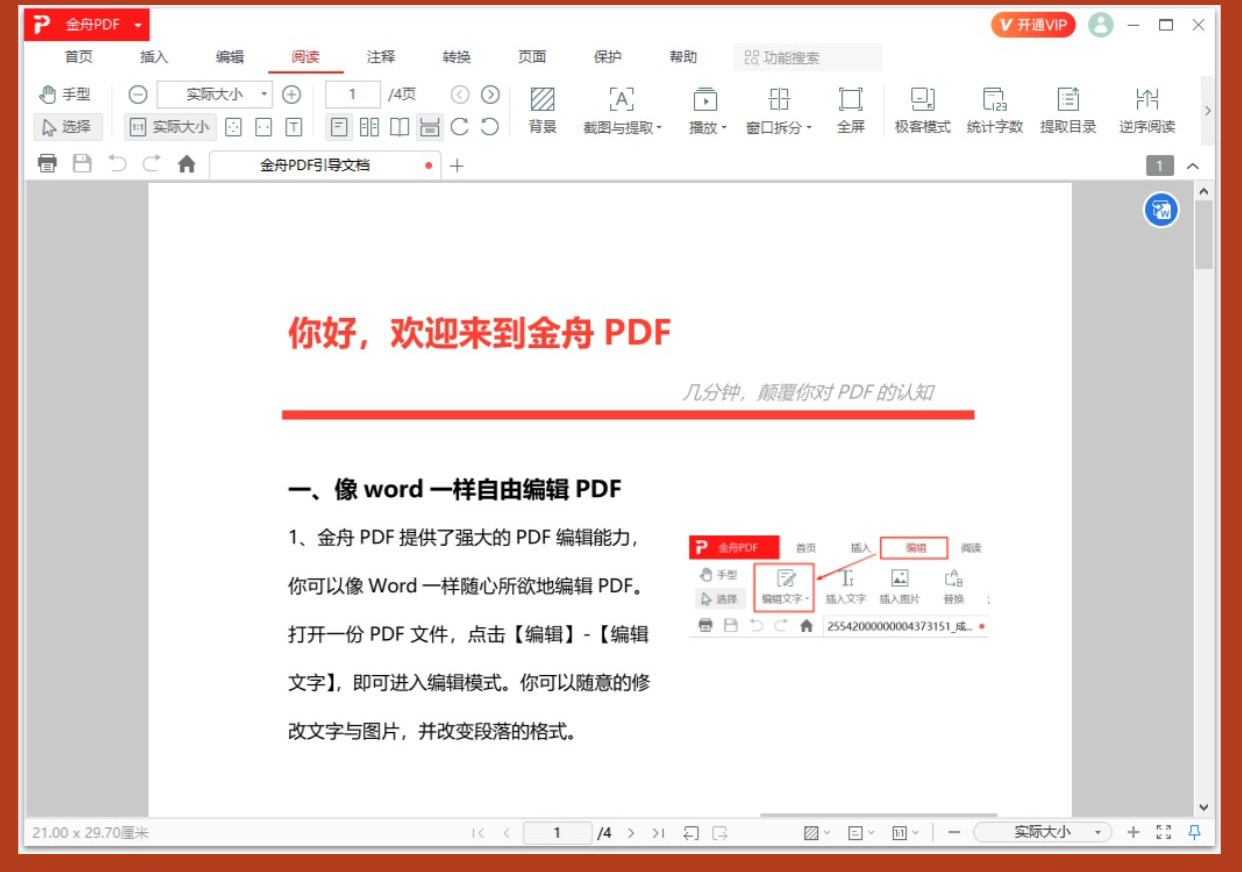
Task: Open the 转换 ribbon tab
Action: coord(457,57)
